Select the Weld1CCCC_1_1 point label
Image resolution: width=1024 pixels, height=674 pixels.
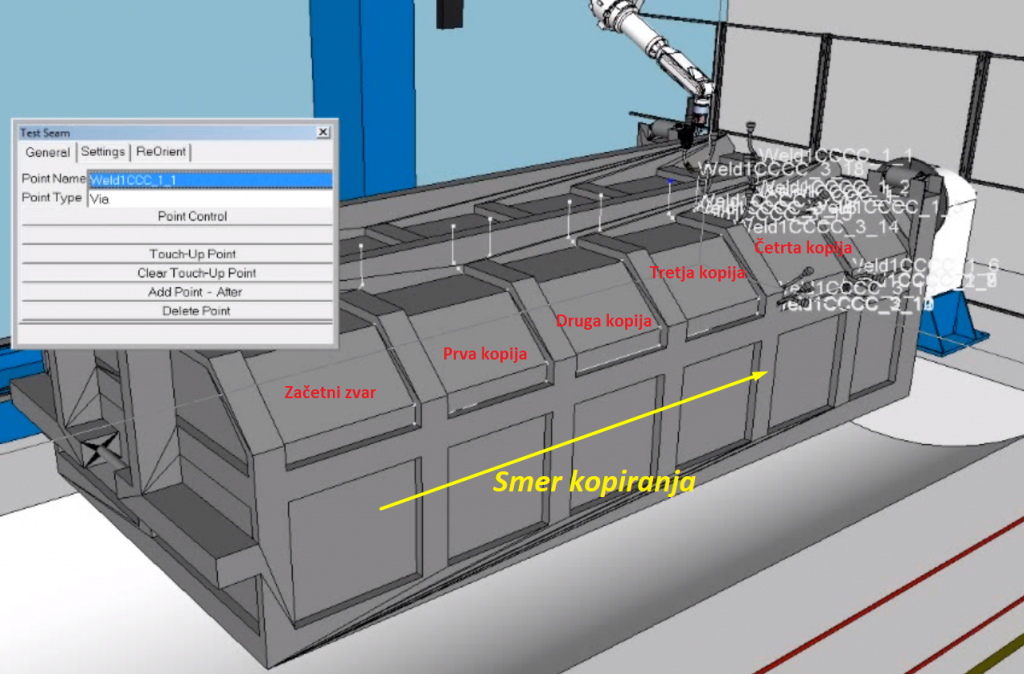pyautogui.click(x=836, y=156)
